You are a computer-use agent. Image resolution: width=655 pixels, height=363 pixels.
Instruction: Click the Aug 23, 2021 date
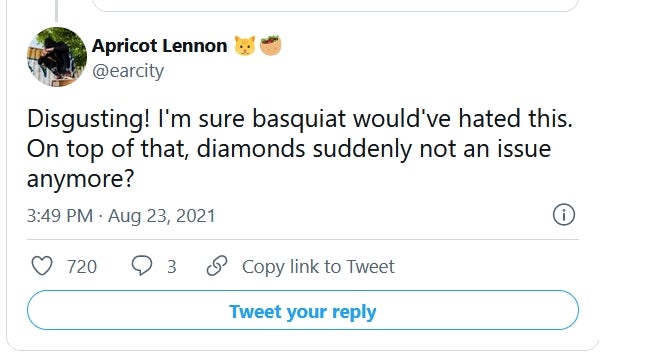click(x=162, y=216)
